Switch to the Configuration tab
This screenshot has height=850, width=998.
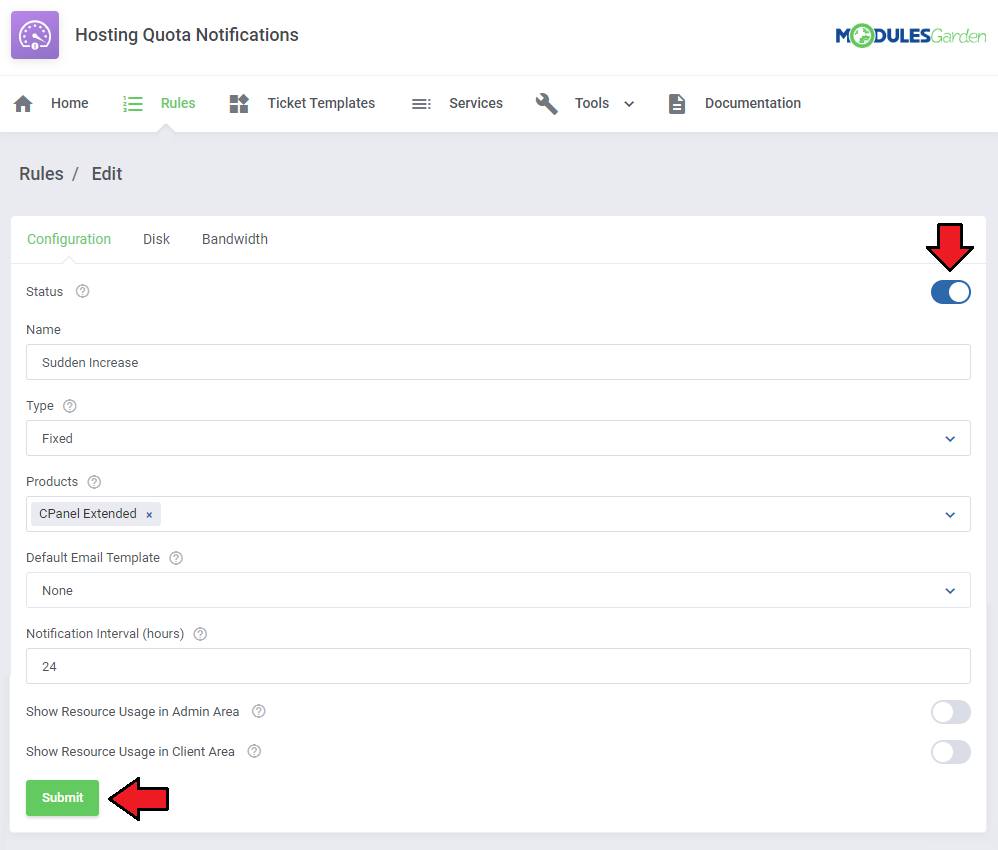coord(69,239)
